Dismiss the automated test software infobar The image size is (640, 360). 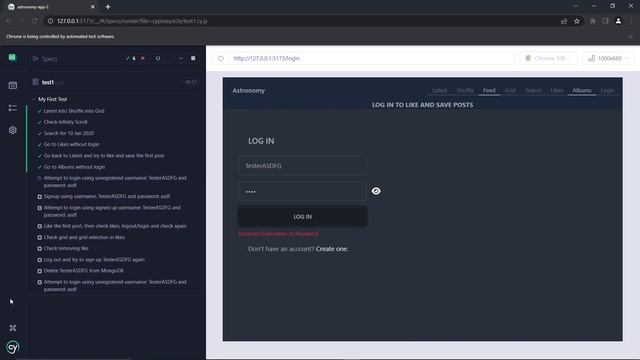click(630, 36)
